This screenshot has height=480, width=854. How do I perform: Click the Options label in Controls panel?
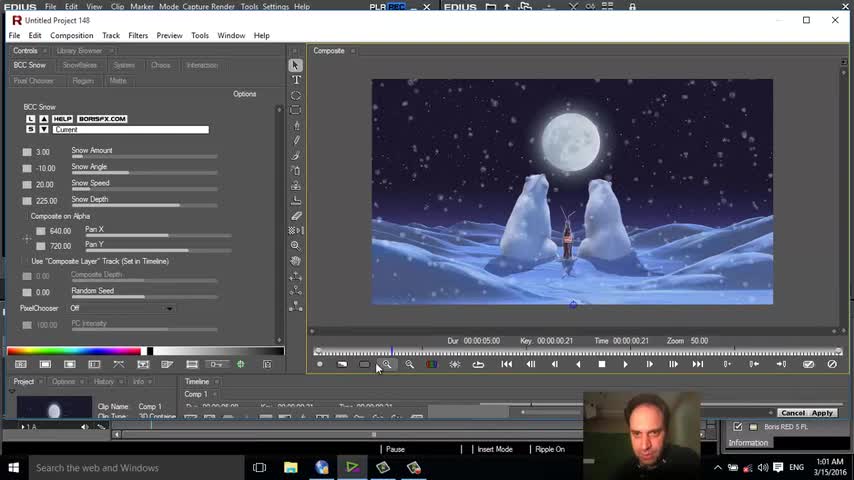(245, 94)
